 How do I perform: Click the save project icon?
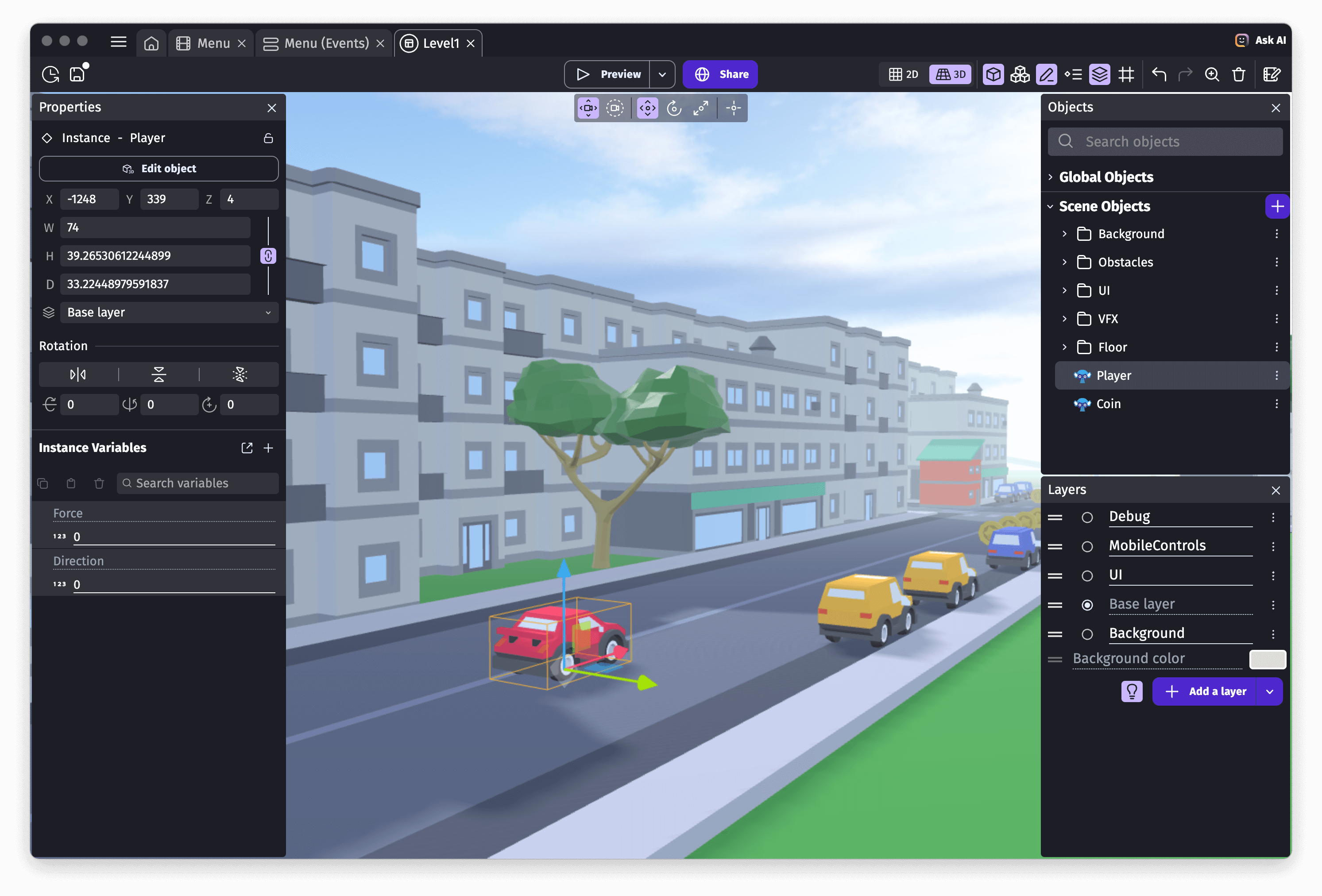click(77, 74)
